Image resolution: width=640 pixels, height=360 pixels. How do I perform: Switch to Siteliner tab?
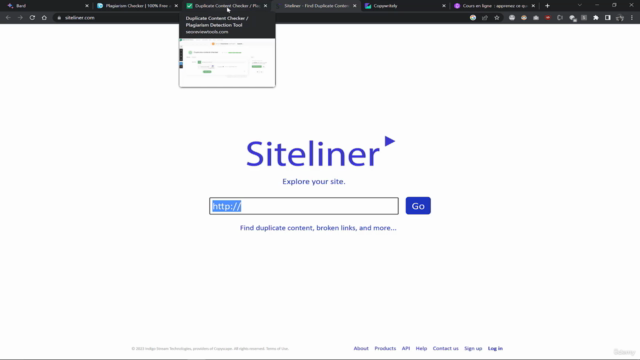[x=315, y=6]
